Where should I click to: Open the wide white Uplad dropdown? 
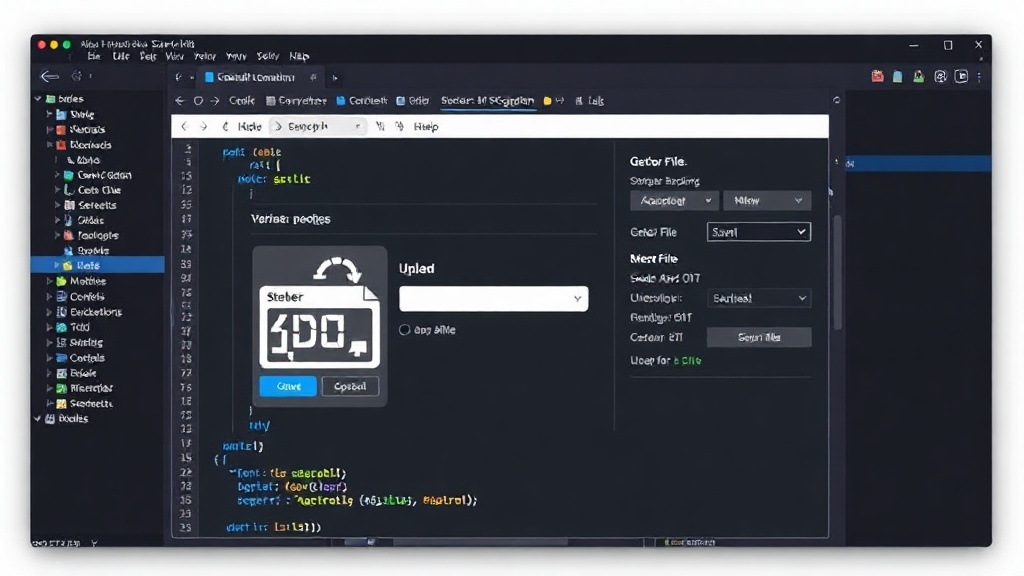pyautogui.click(x=493, y=298)
